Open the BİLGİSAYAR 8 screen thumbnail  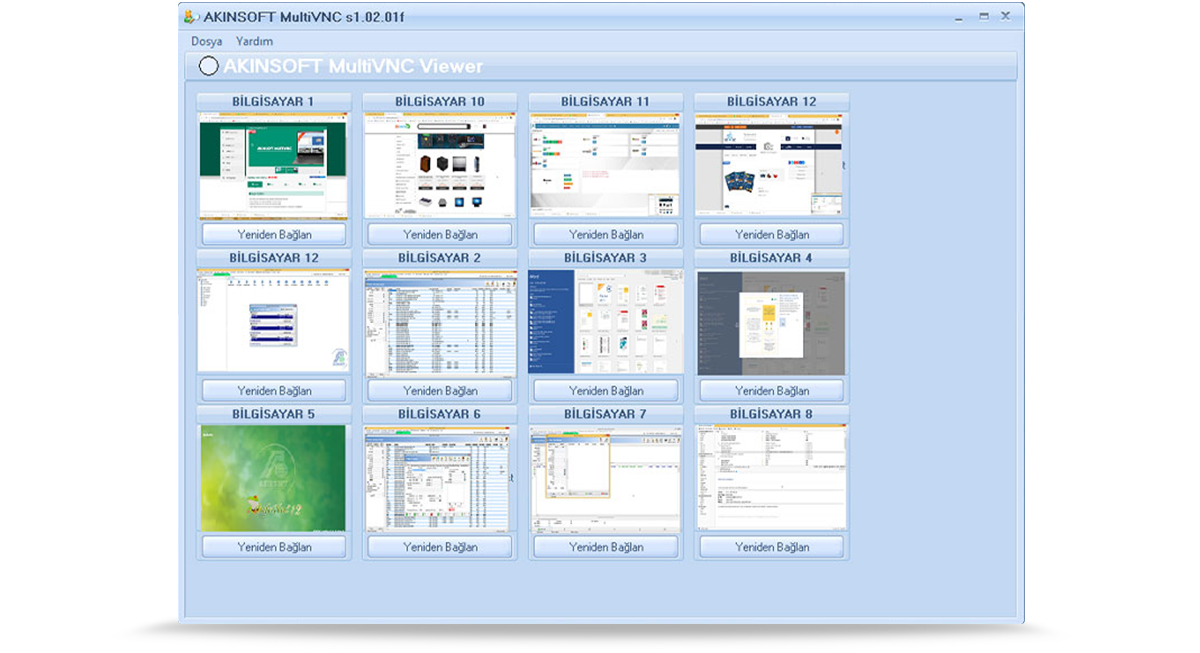(x=771, y=478)
